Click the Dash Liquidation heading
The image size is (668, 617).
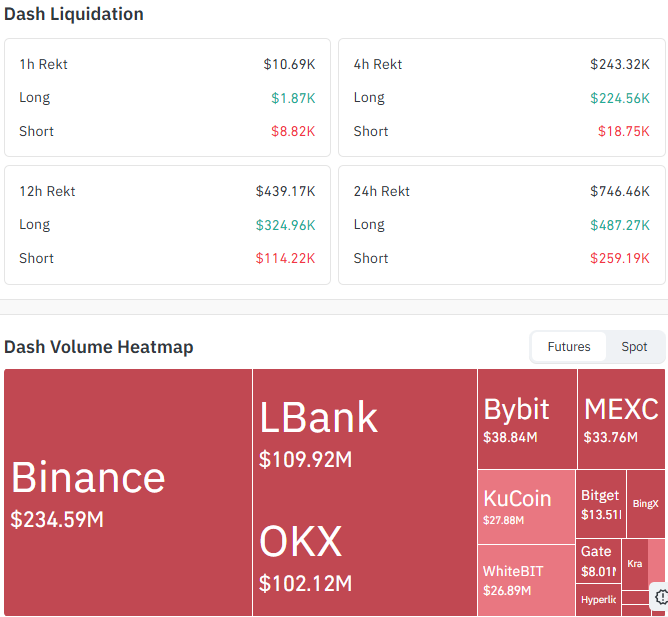74,14
